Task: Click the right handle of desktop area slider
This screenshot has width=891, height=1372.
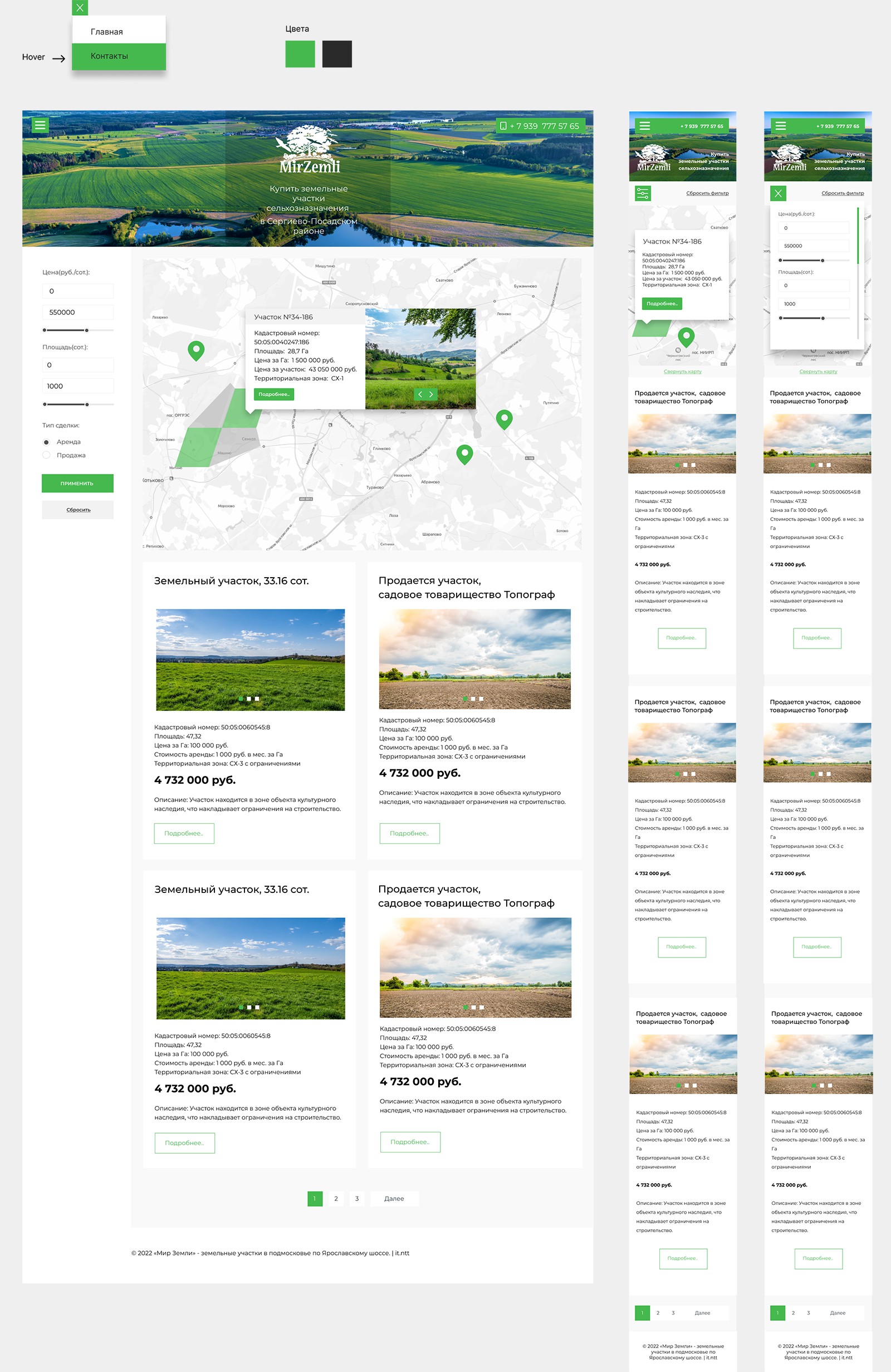Action: (87, 404)
